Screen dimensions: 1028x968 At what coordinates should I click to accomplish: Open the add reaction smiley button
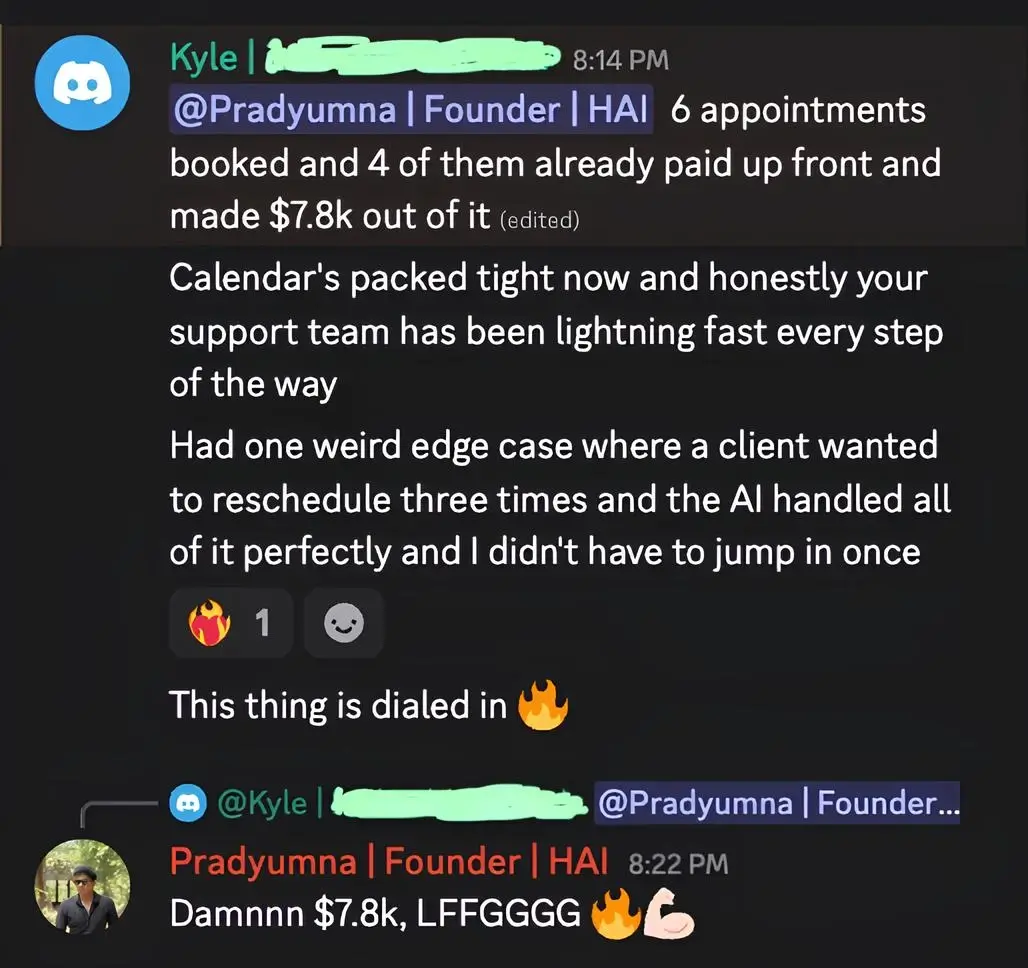(x=344, y=622)
